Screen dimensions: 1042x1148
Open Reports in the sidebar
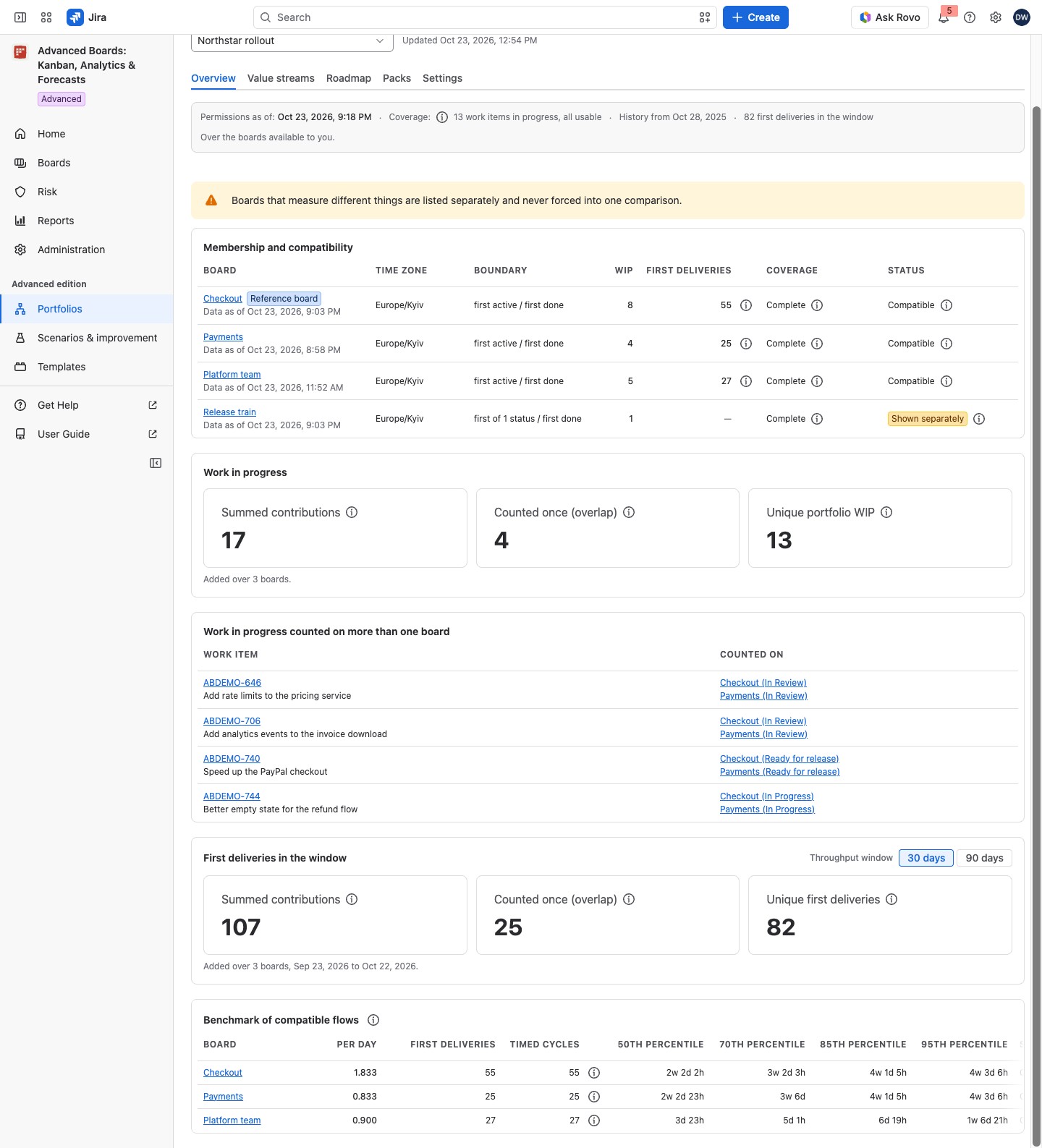(87, 221)
